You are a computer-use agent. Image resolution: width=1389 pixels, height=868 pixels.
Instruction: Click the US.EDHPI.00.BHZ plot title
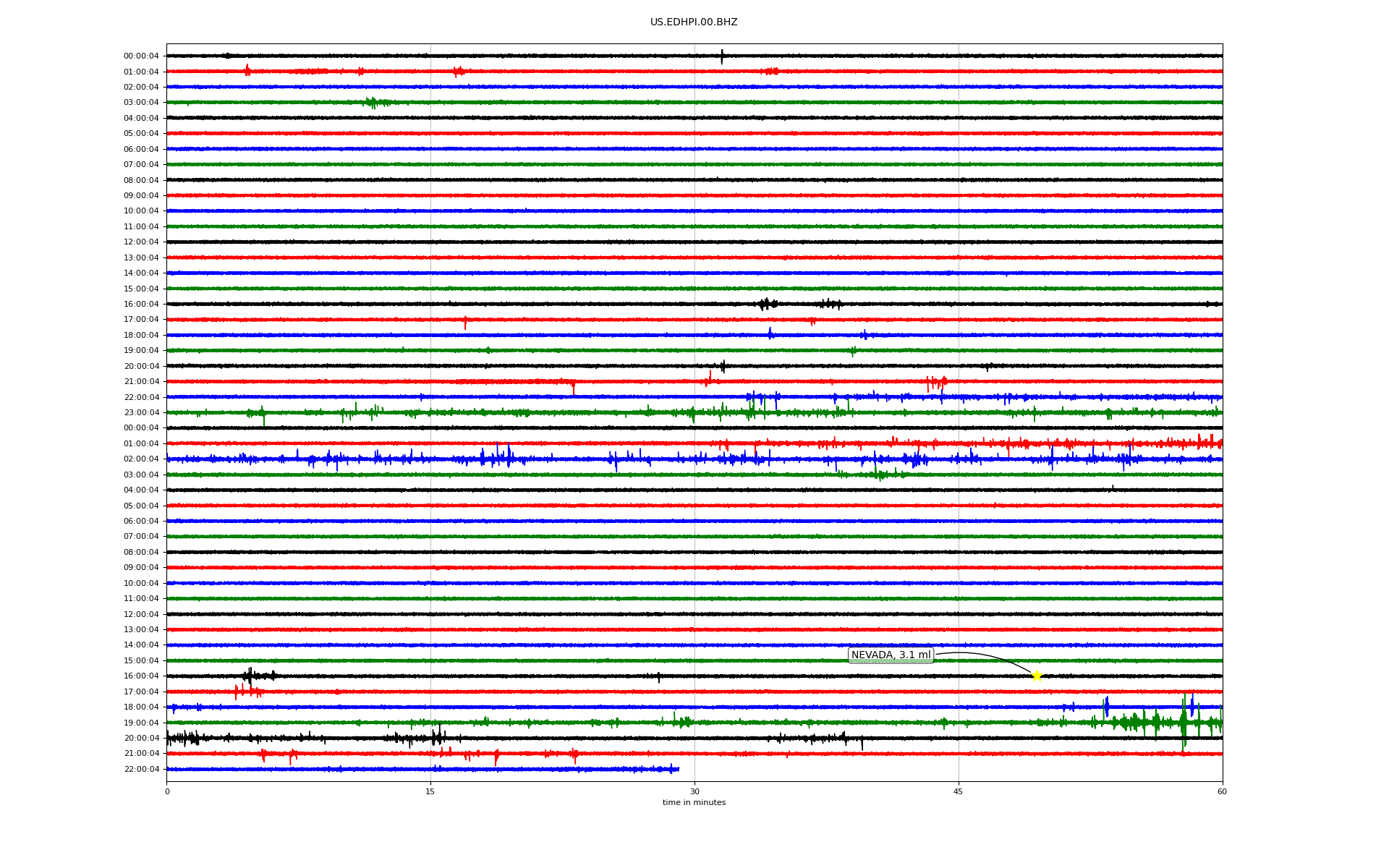pyautogui.click(x=694, y=22)
